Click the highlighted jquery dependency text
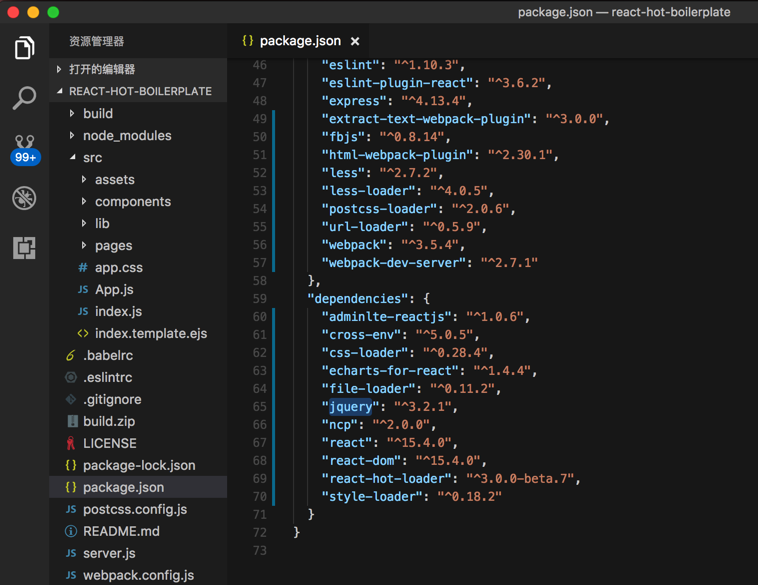 (350, 407)
